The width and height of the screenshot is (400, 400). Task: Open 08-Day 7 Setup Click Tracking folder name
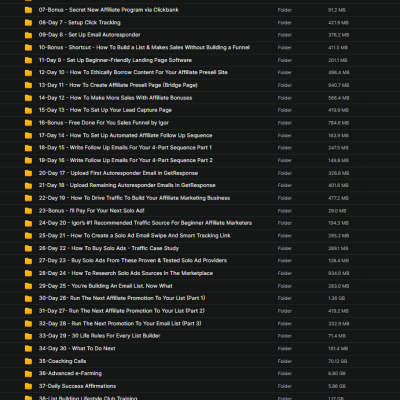(x=80, y=23)
